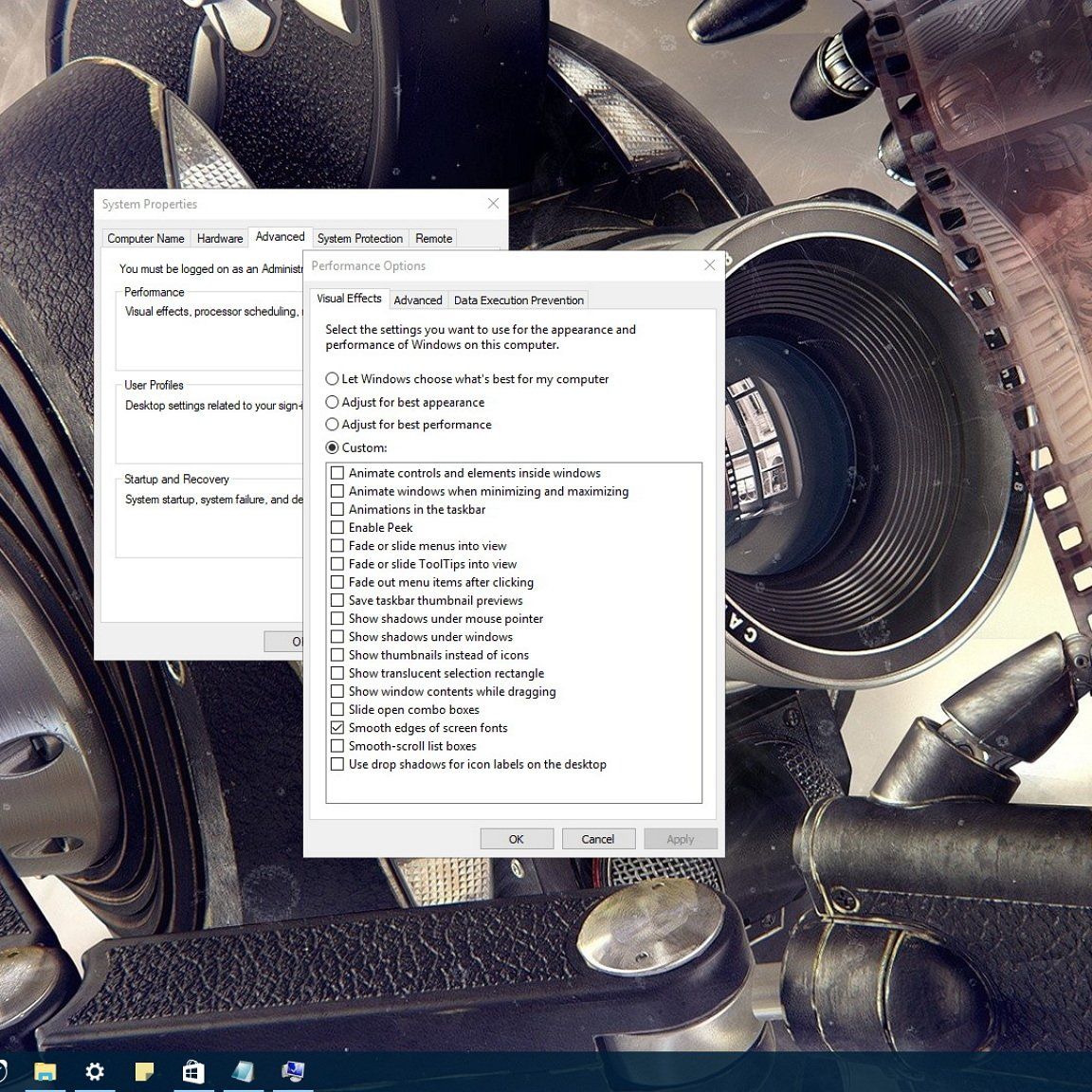Check Show thumbnails instead of icons
The image size is (1092, 1092).
[337, 655]
